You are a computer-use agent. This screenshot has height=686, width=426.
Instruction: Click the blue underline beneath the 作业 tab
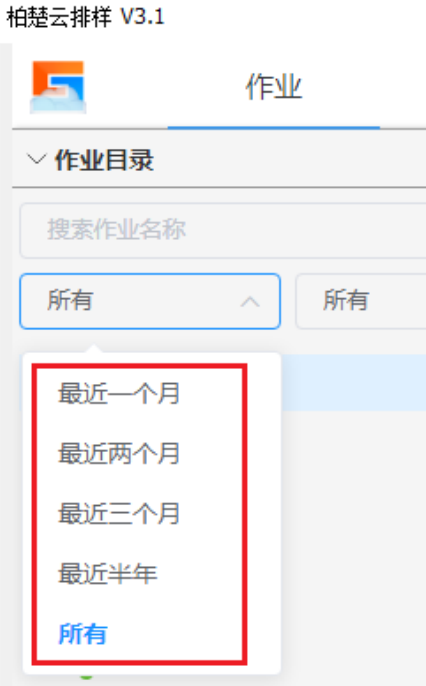pos(274,128)
